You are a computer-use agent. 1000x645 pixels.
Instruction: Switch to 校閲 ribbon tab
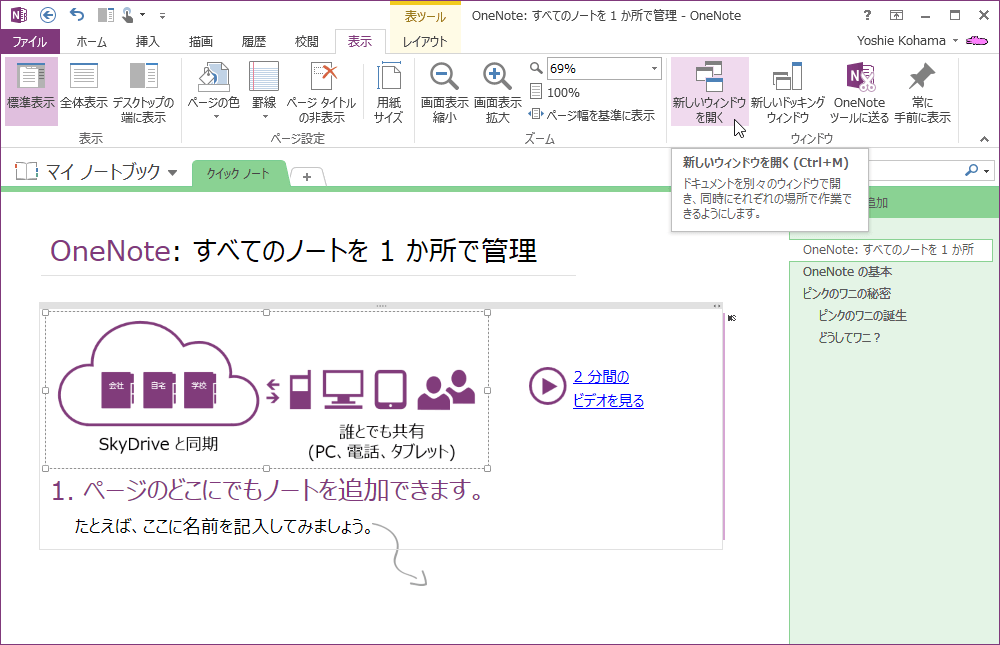[x=307, y=41]
